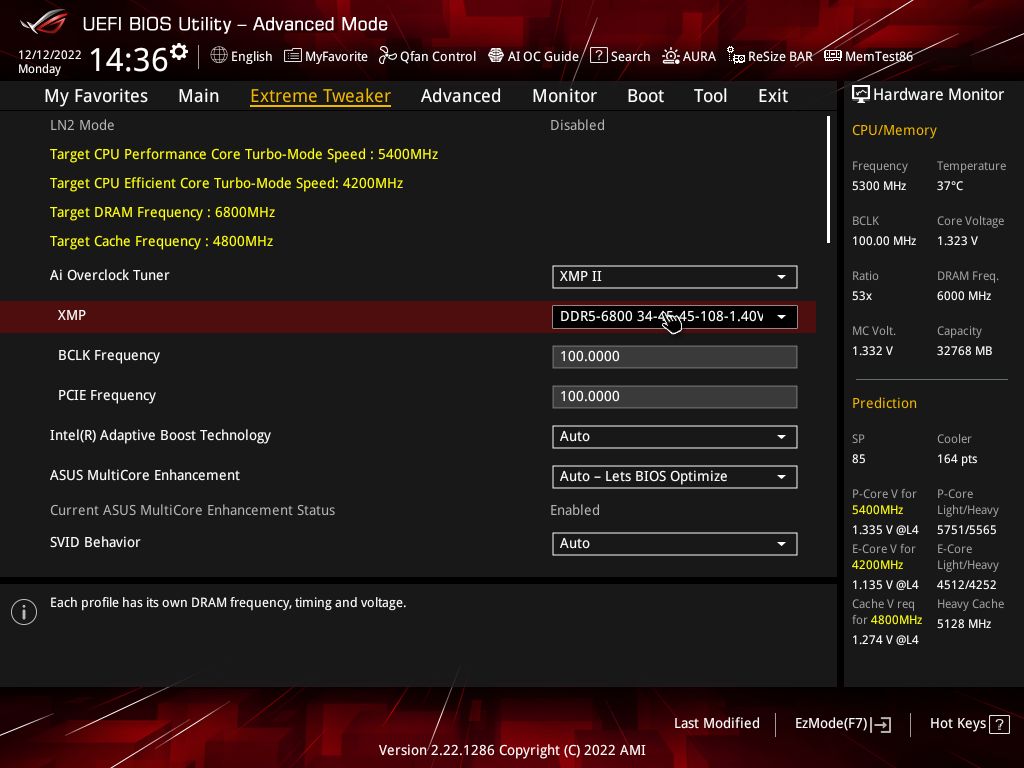Select the Ai Overclock Tuner label
Screen dimensions: 1024x768
[x=110, y=275]
